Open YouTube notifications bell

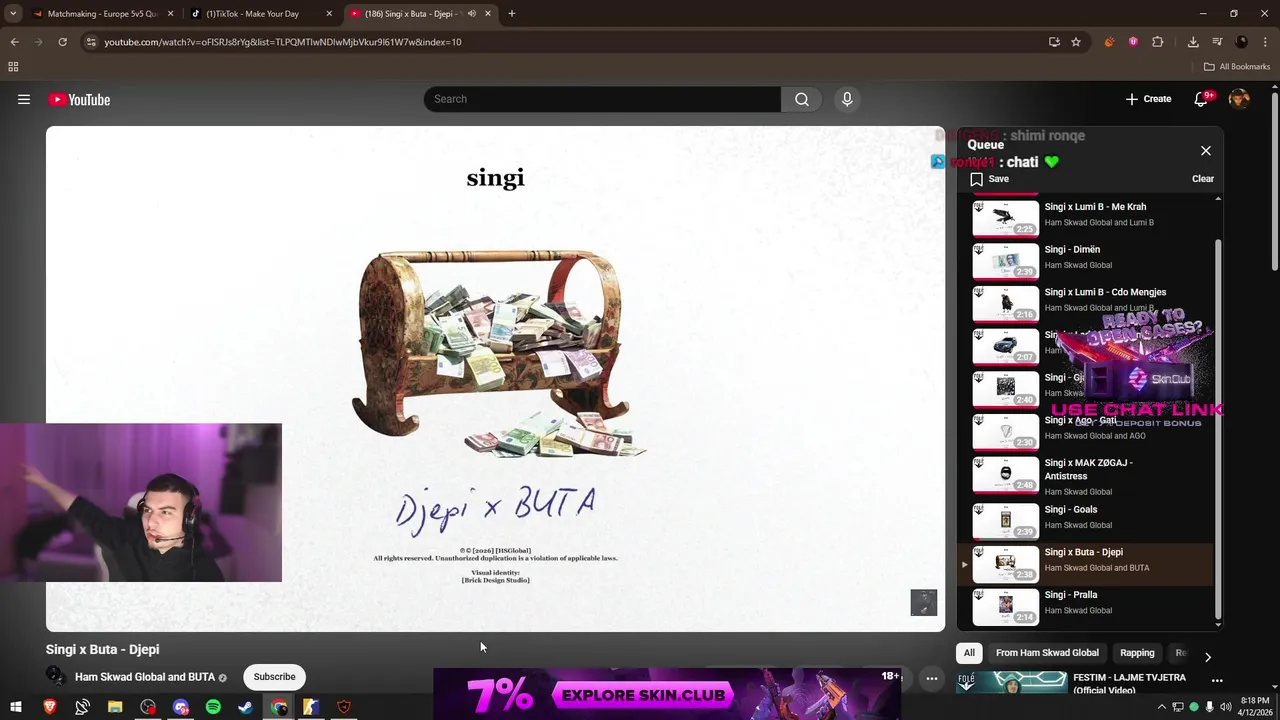point(1201,99)
